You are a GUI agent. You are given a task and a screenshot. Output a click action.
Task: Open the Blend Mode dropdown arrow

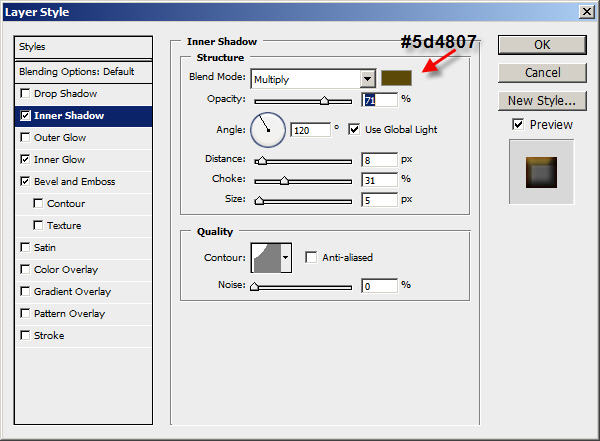click(x=368, y=79)
